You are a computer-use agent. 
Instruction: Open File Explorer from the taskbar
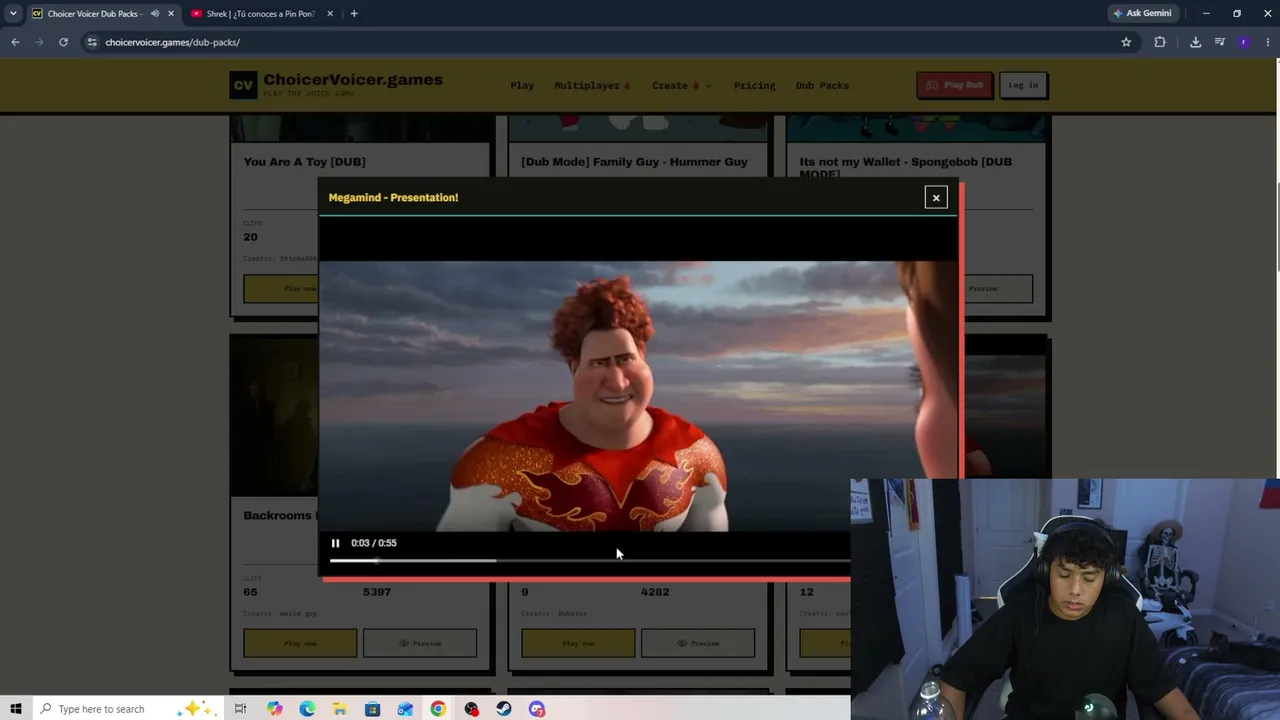click(x=340, y=709)
